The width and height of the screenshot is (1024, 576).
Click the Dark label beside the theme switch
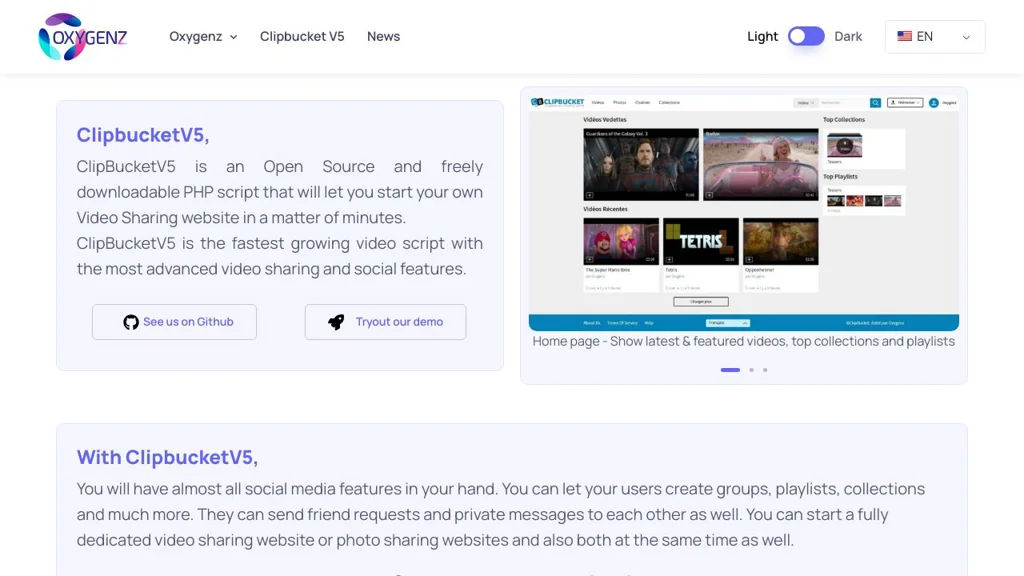click(x=848, y=36)
